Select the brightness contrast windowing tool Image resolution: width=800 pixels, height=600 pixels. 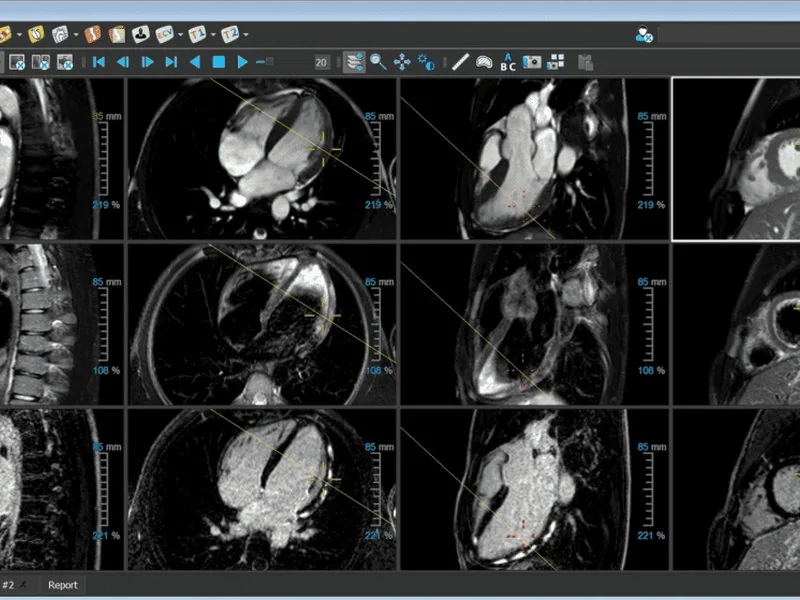(426, 62)
